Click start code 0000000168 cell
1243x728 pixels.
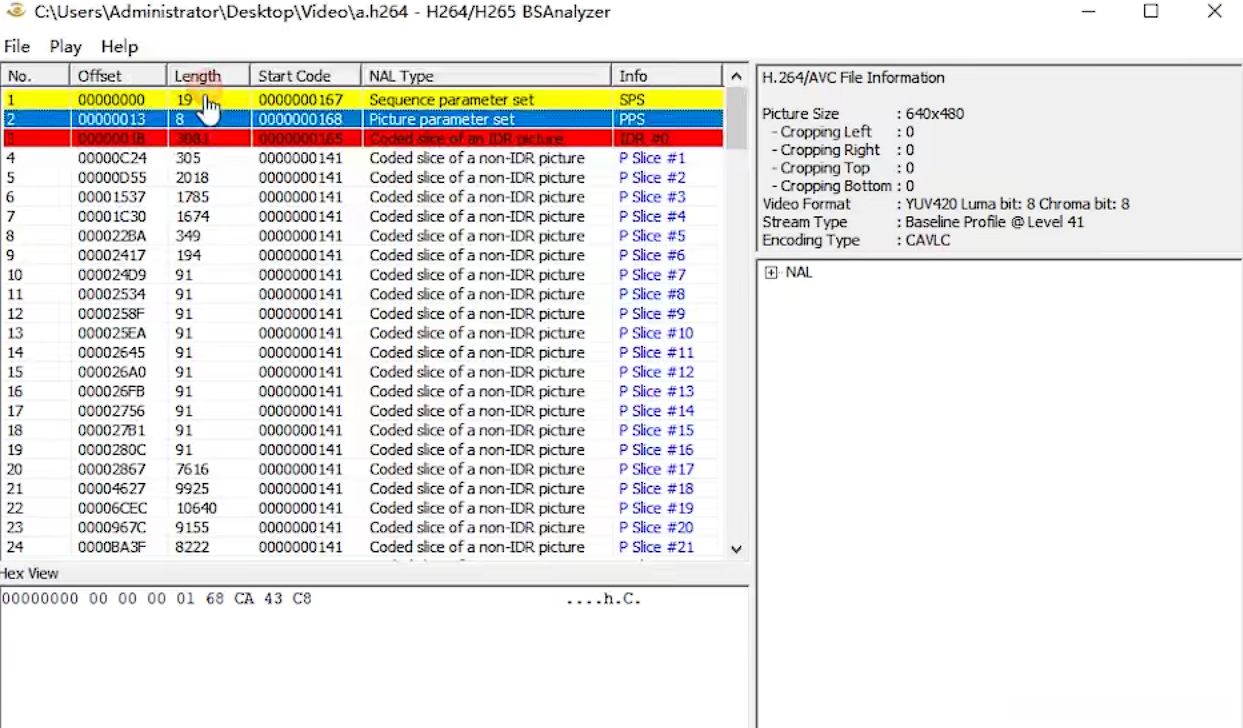pos(301,119)
